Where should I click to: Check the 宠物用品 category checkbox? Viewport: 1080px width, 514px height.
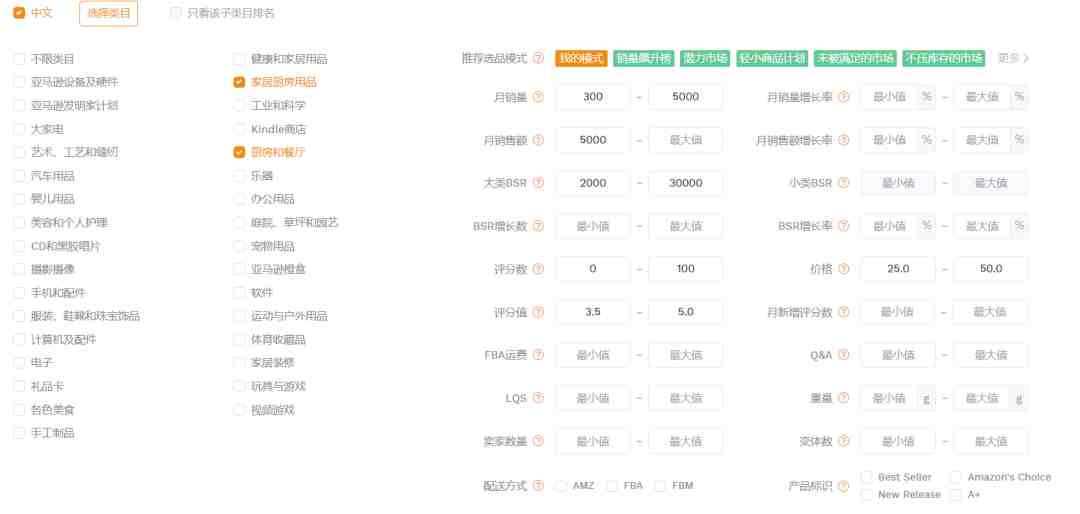click(239, 246)
